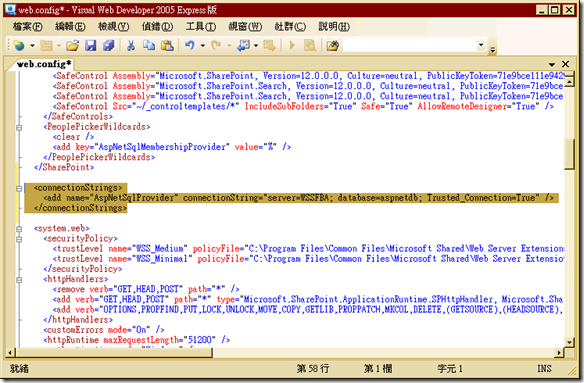Open the Add New Item dropdown arrow

click(59, 46)
